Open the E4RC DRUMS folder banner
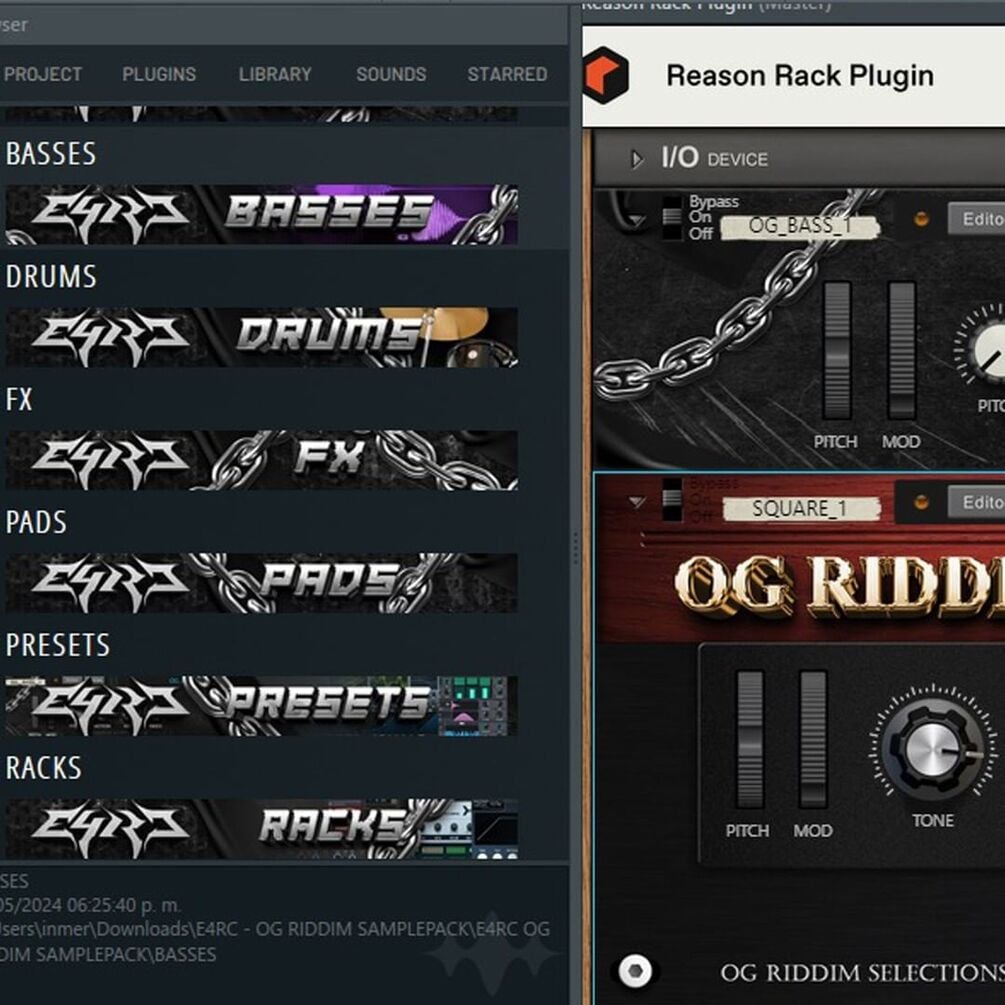The image size is (1005, 1005). point(262,337)
